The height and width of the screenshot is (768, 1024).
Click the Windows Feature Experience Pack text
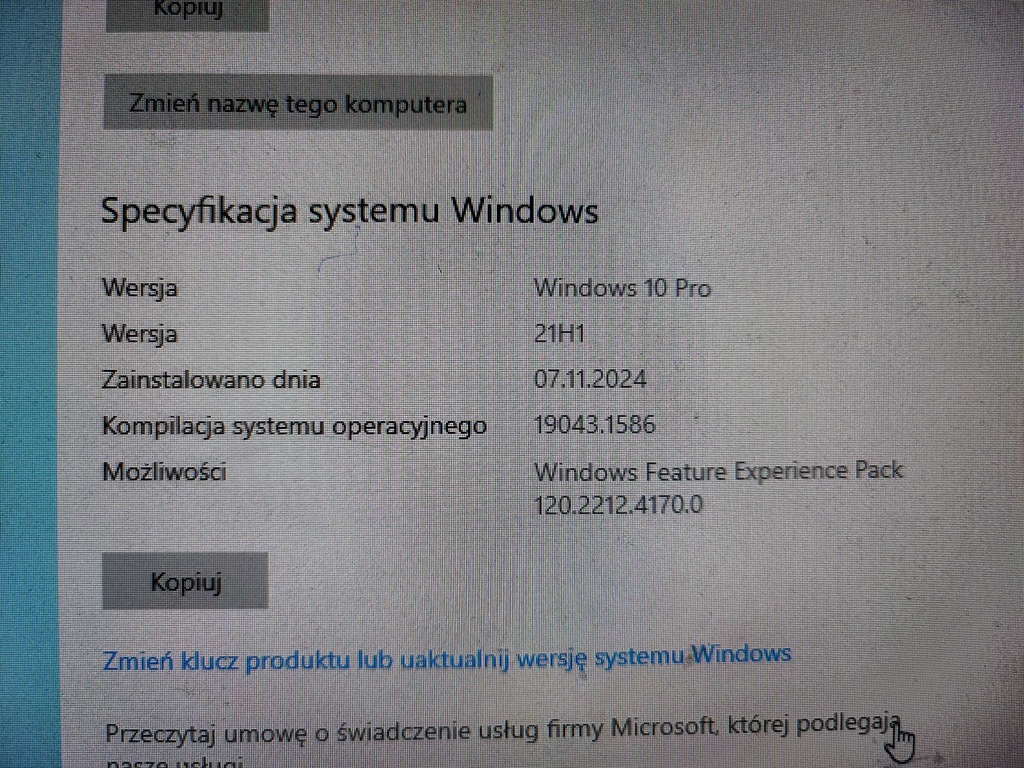tap(718, 471)
